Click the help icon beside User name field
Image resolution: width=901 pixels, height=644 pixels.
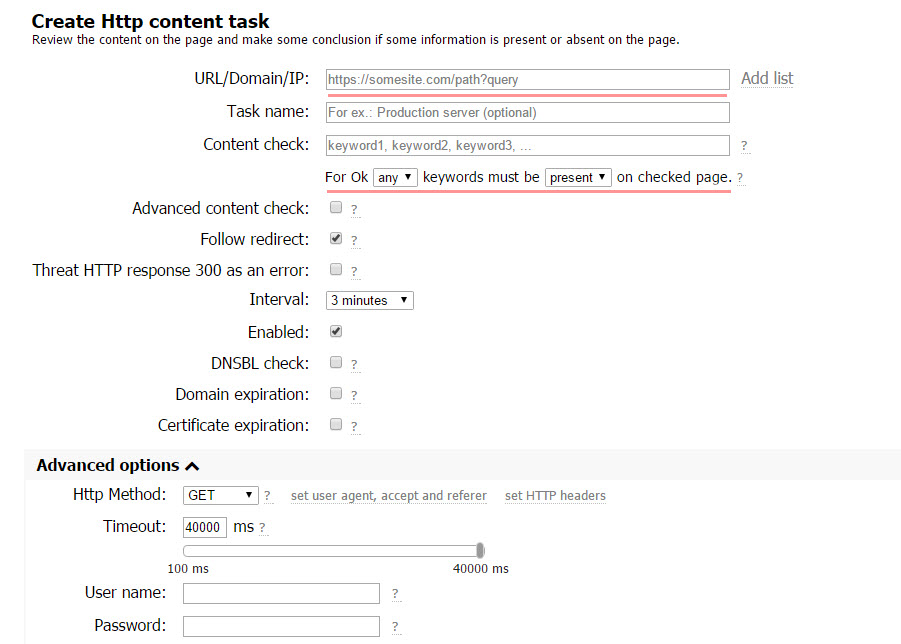pos(395,593)
